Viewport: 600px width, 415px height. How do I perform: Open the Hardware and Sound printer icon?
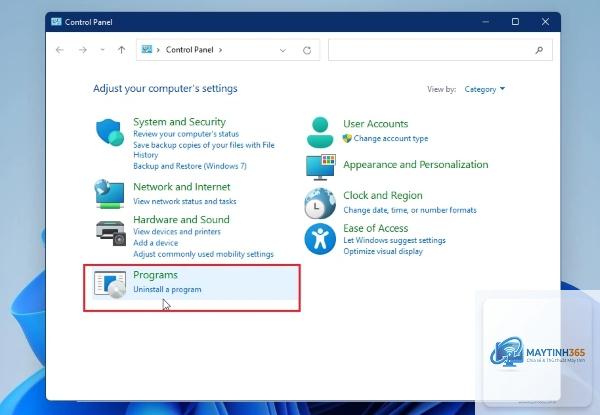[x=111, y=233]
